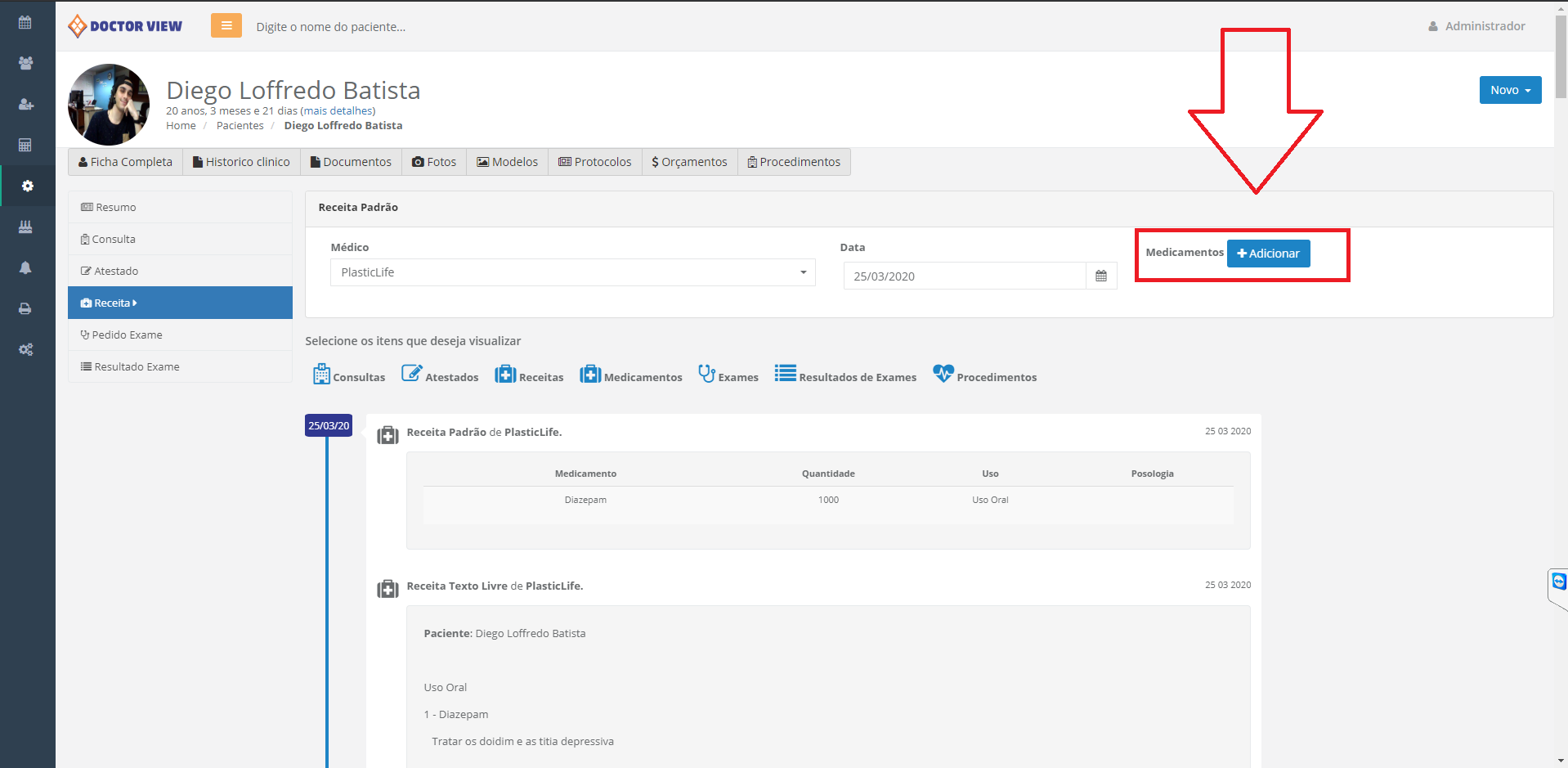Toggle the Procedimentos timeline filter
This screenshot has width=1568, height=768.
tap(984, 375)
